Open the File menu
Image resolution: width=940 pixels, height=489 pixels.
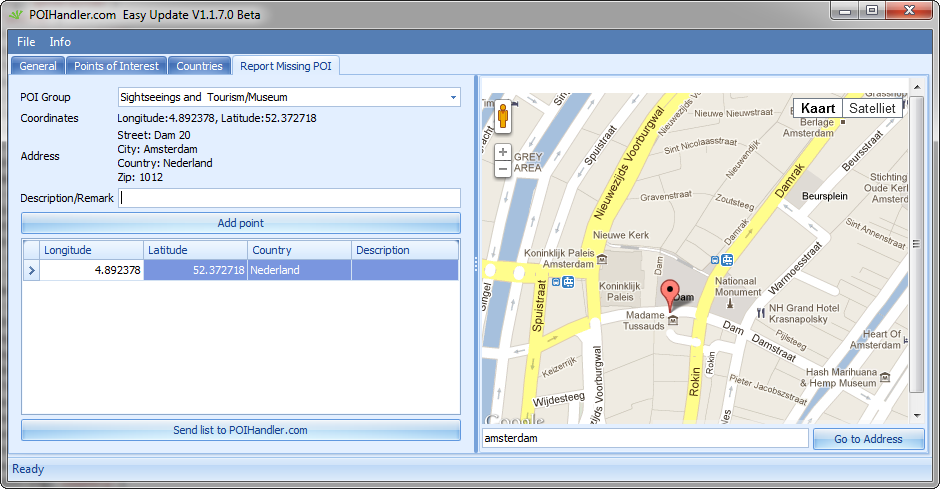(x=26, y=42)
